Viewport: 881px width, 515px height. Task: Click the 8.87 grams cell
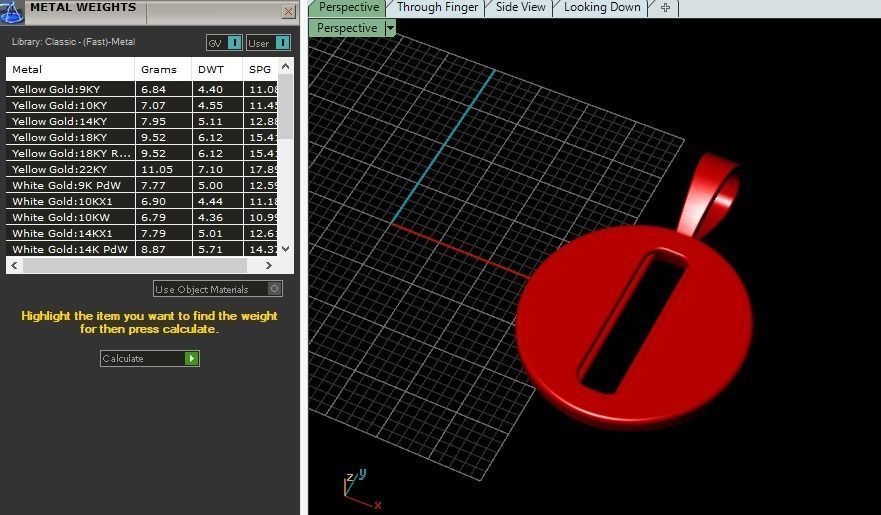click(163, 249)
